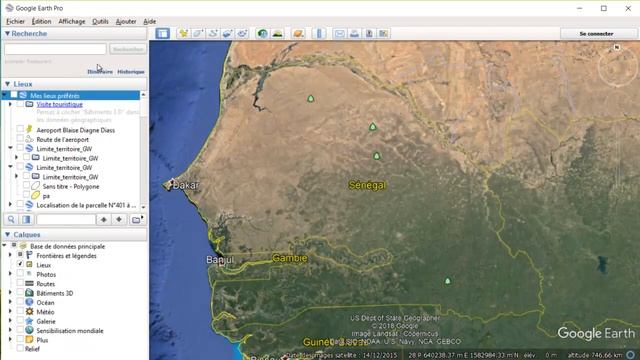Click the Save Image toolbar icon

(369, 33)
